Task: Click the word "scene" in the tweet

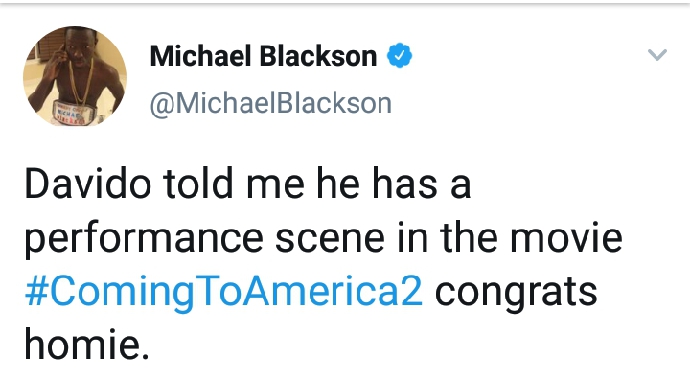Action: (330, 240)
